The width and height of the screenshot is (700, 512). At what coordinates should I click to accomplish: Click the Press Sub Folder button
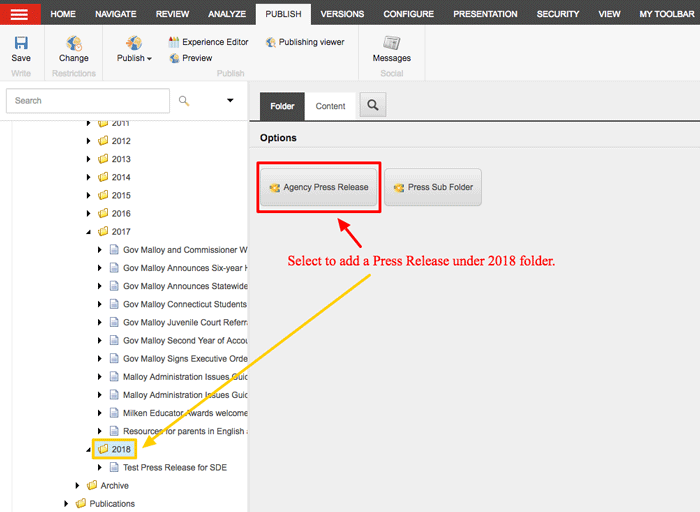(x=432, y=187)
